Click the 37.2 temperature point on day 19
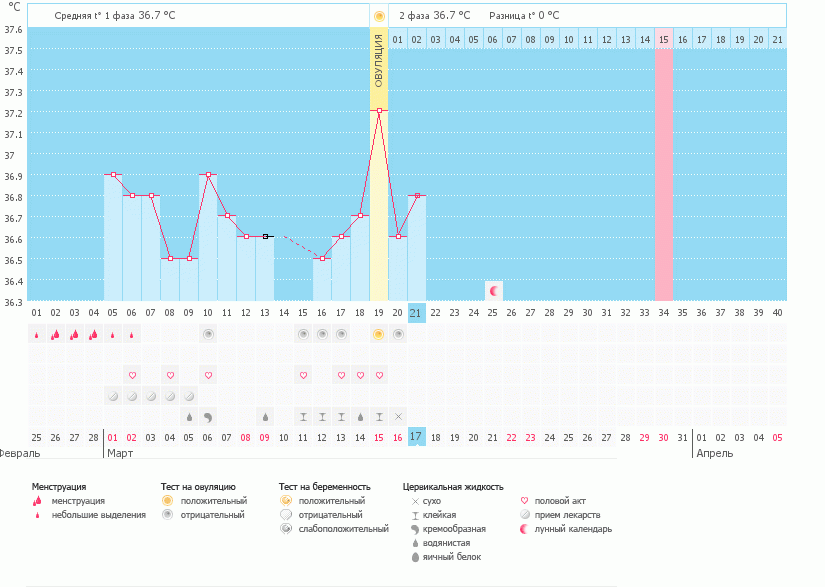 [379, 111]
